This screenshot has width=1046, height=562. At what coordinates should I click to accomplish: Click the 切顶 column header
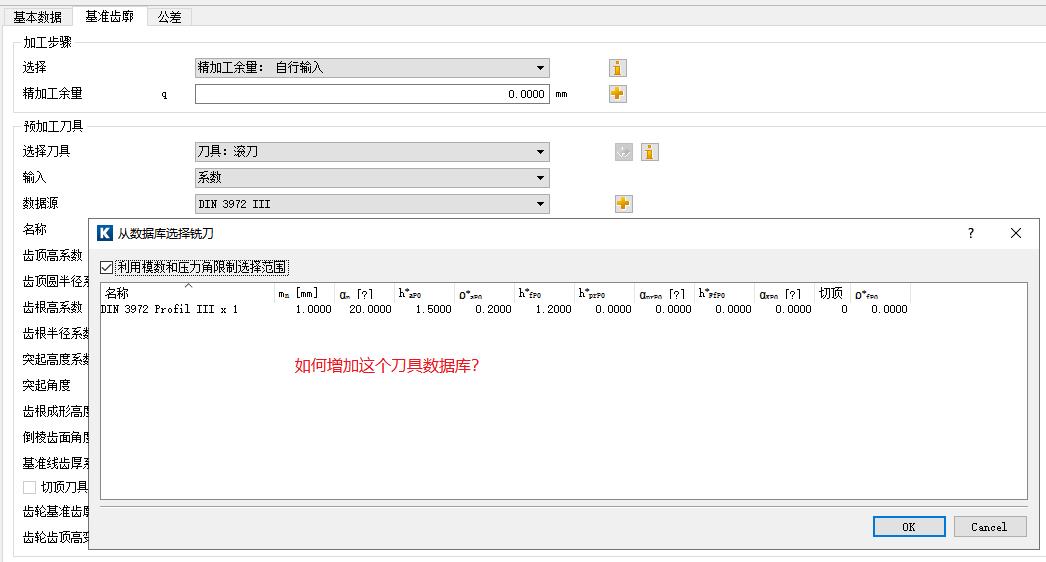[832, 293]
